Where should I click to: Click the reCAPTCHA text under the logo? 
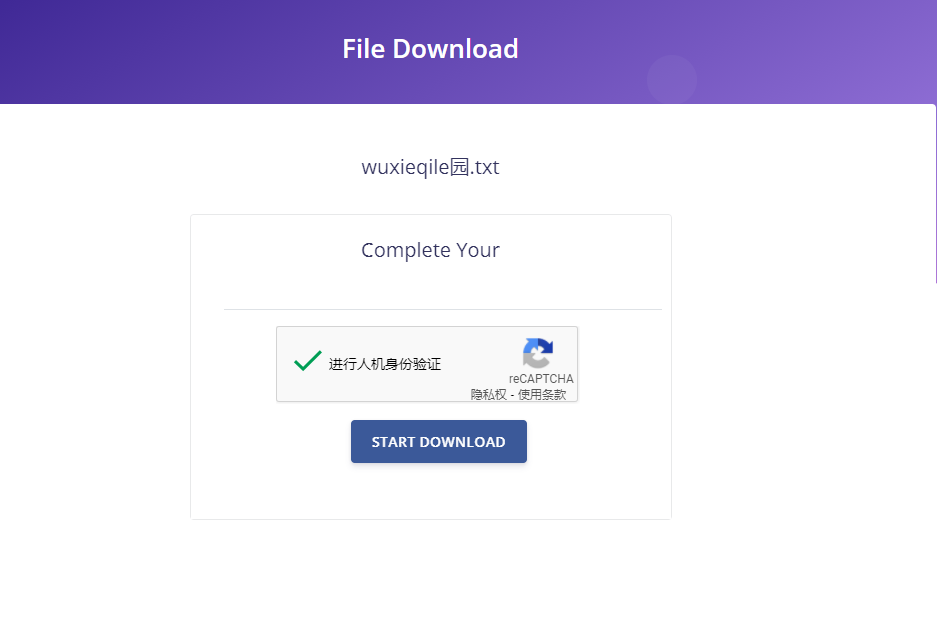pyautogui.click(x=541, y=378)
